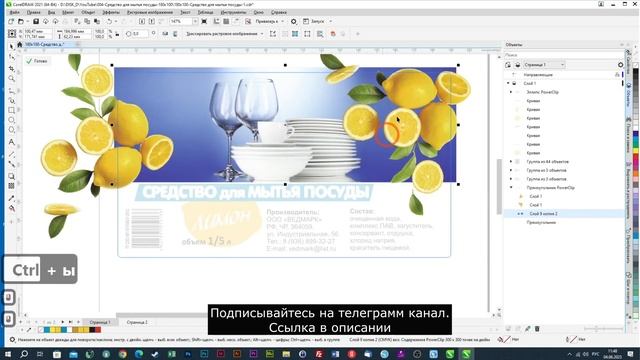Open the Objects panel settings gear
Screen dimensions: 640x360
[x=620, y=65]
